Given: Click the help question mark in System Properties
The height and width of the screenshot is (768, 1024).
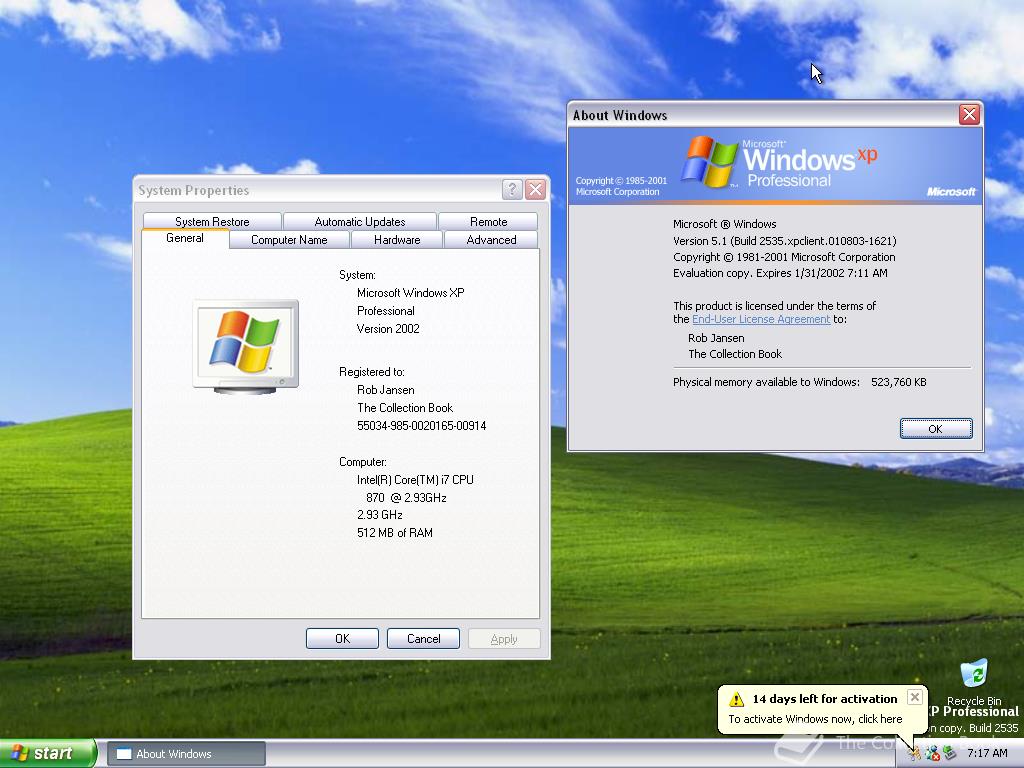Looking at the screenshot, I should click(x=512, y=189).
